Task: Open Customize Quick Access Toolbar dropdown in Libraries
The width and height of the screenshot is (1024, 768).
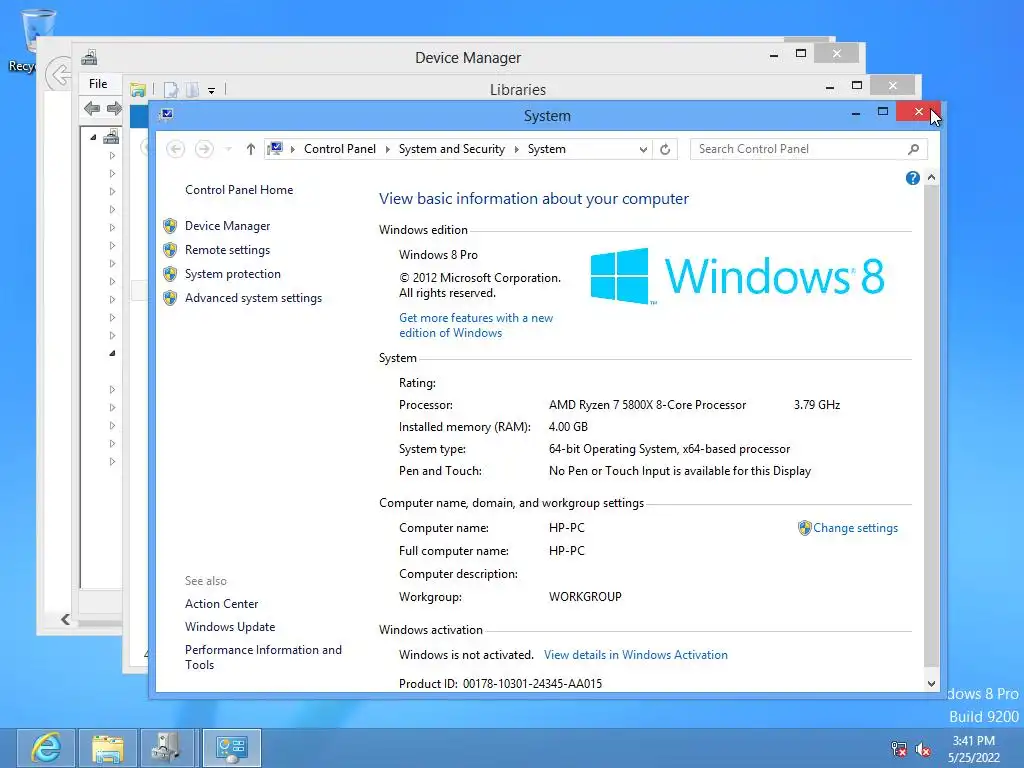Action: pyautogui.click(x=212, y=91)
